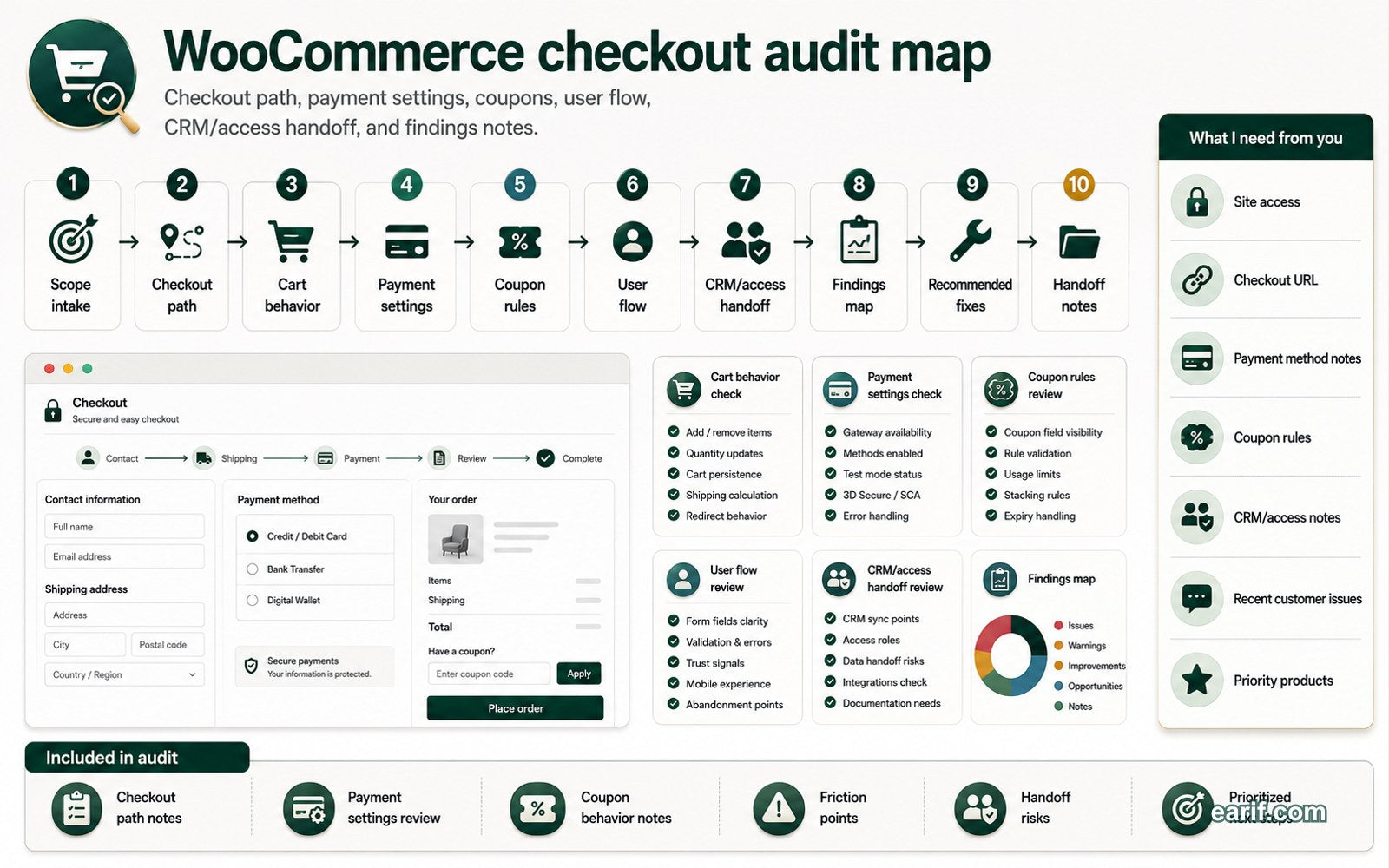
Task: Click the Enter coupon code field
Action: pos(489,674)
